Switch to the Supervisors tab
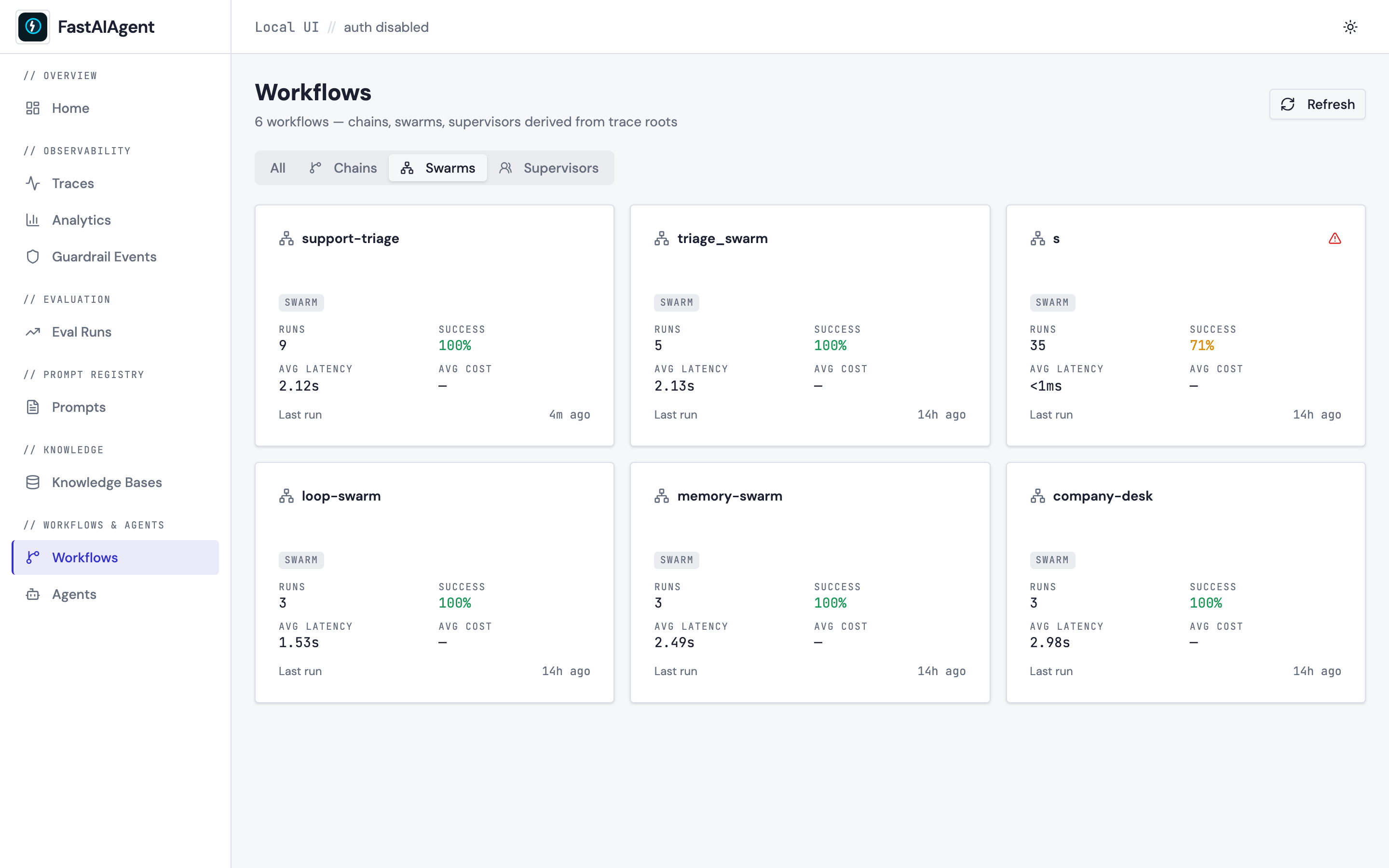Image resolution: width=1389 pixels, height=868 pixels. point(549,168)
